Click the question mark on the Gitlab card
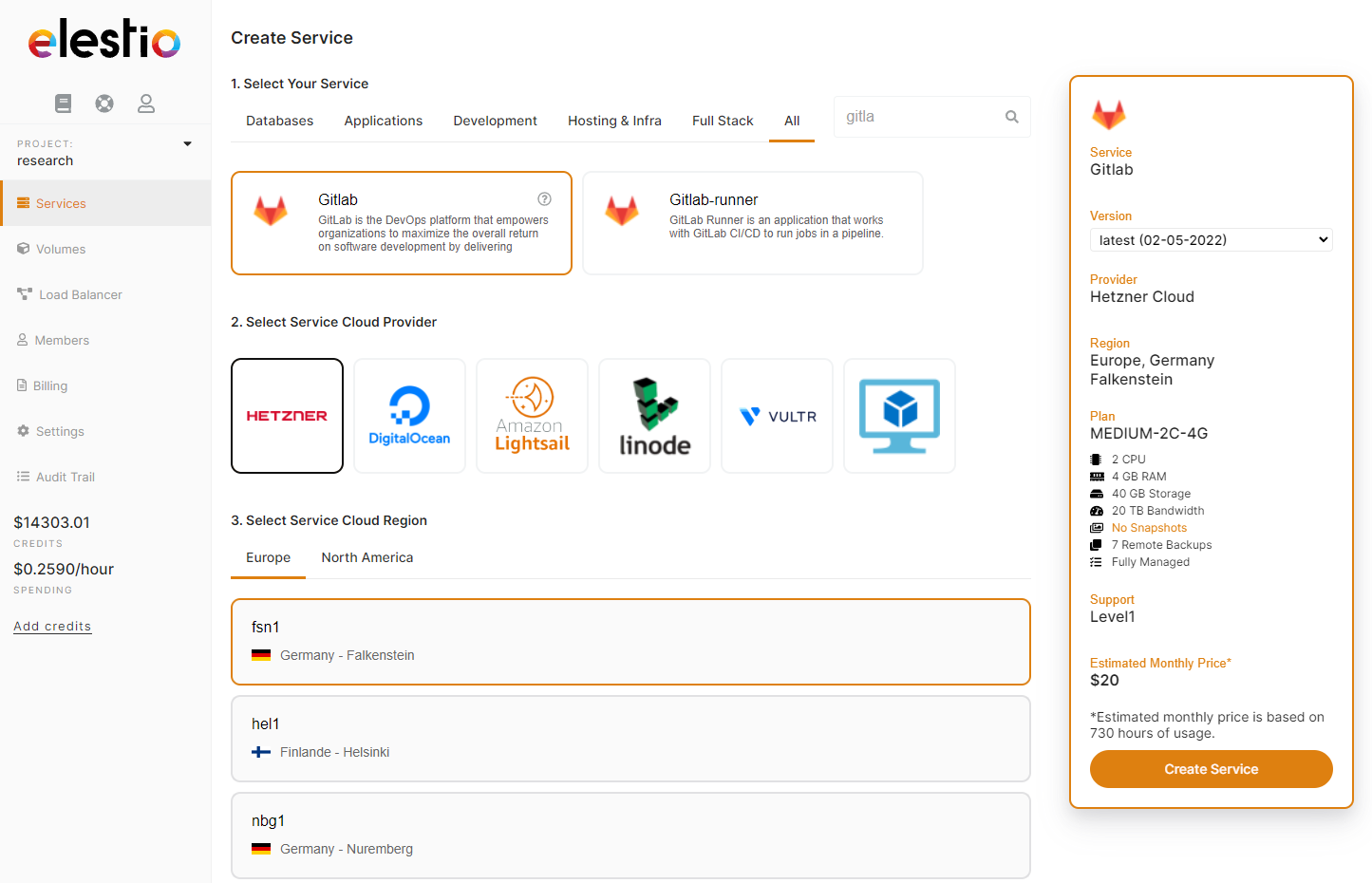1372x883 pixels. (544, 198)
